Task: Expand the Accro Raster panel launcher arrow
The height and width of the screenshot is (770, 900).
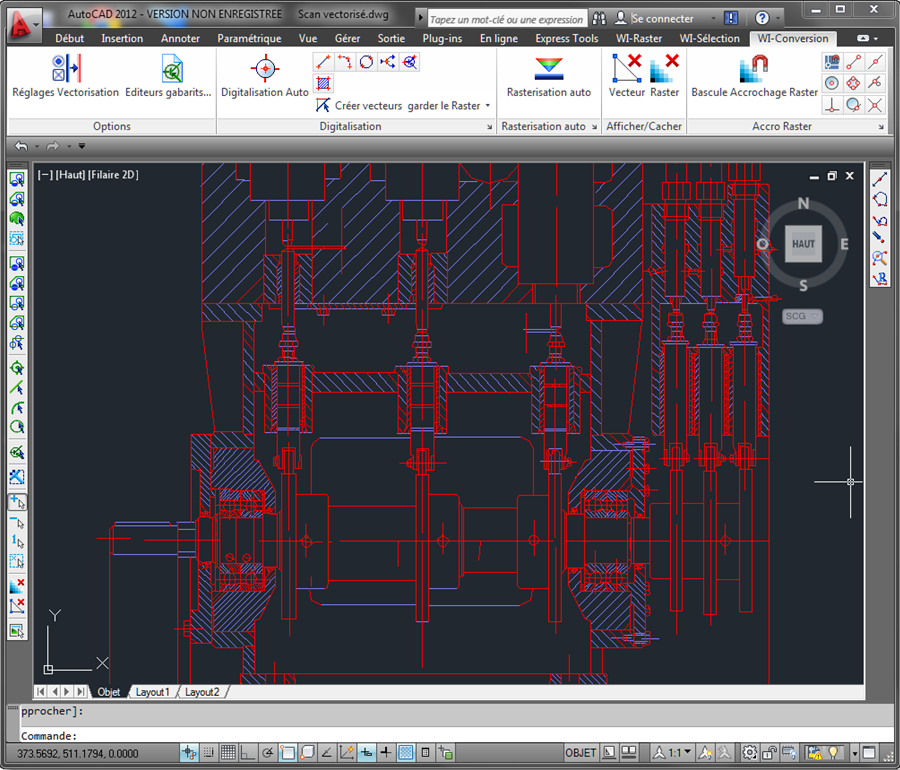Action: [x=881, y=127]
